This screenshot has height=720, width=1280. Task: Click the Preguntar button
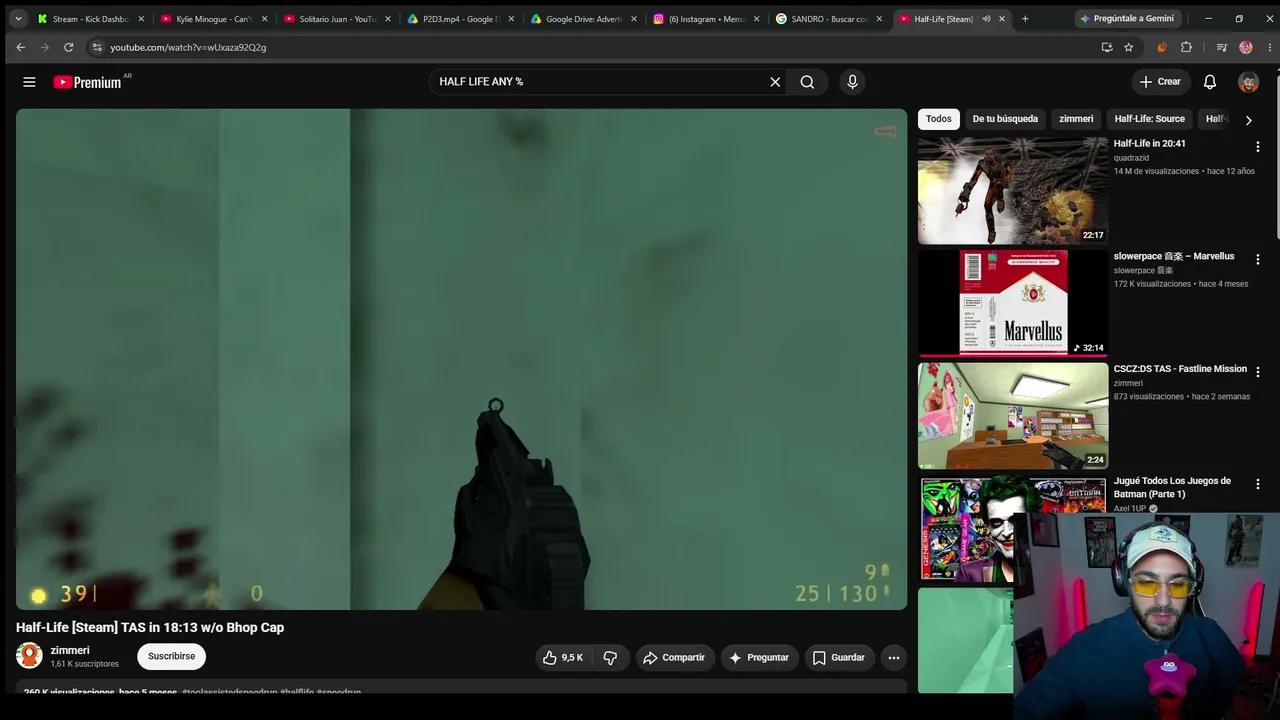pyautogui.click(x=759, y=657)
